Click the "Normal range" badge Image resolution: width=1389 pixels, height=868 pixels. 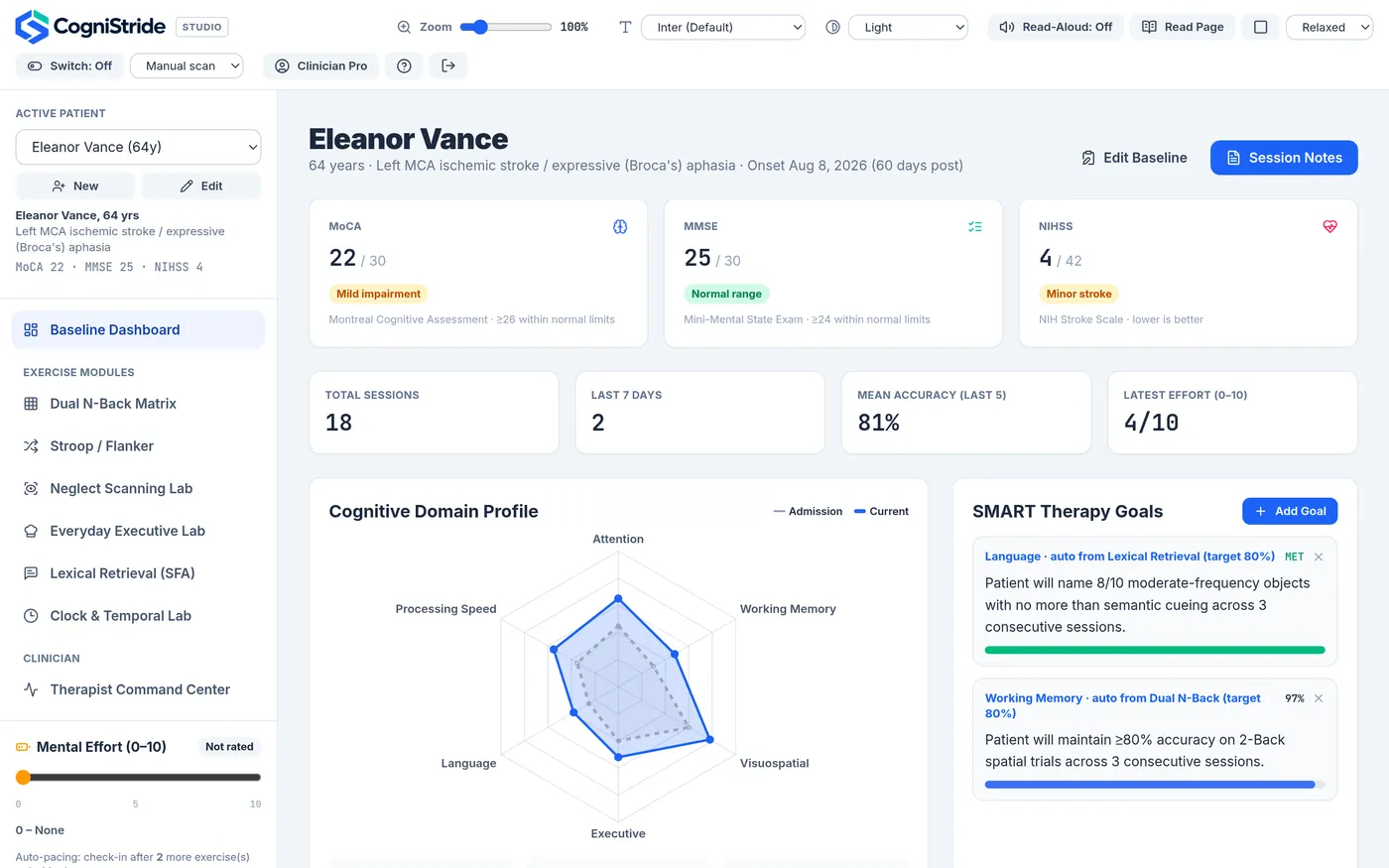[x=726, y=294]
